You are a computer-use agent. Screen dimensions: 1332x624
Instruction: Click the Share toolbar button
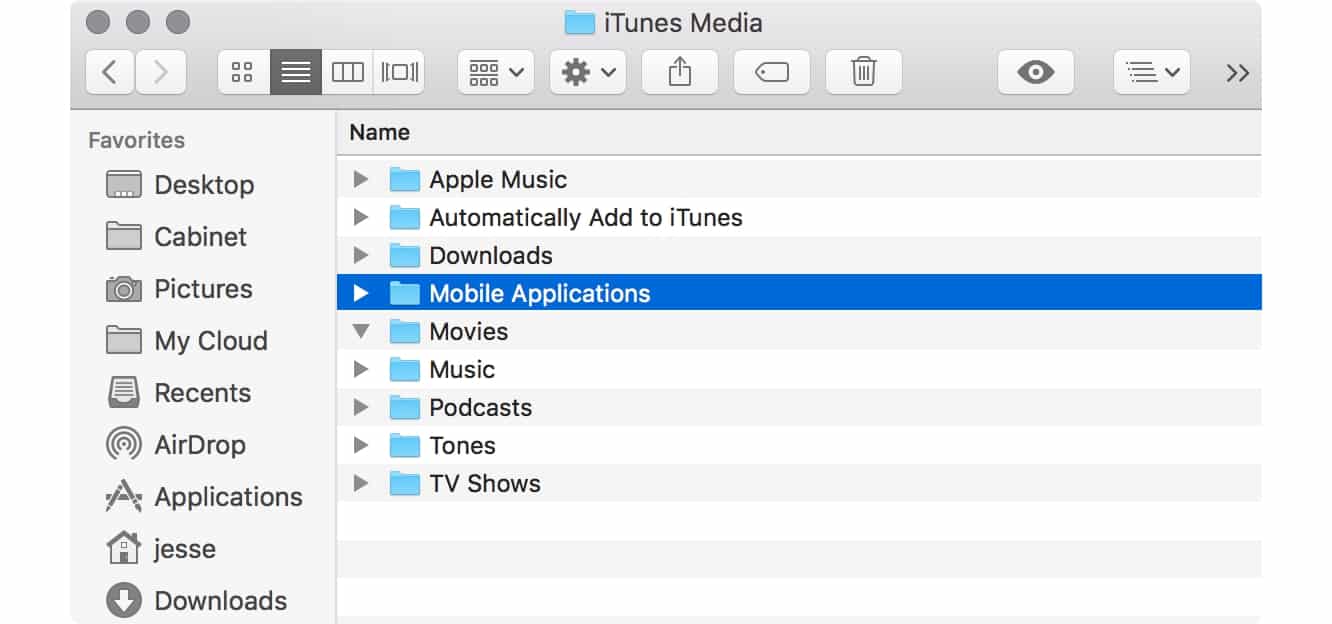(x=680, y=72)
